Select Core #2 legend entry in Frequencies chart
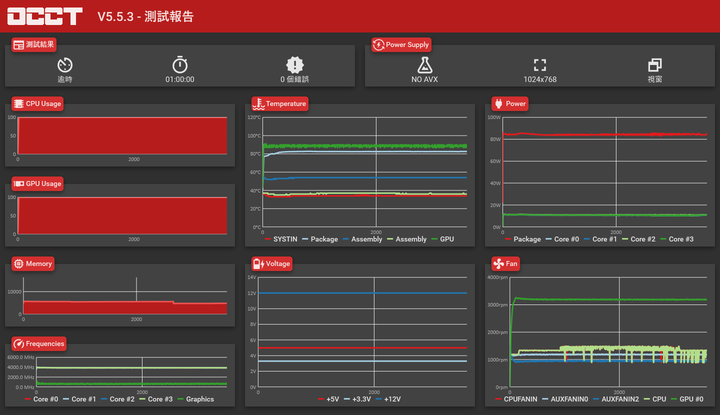The image size is (720, 415). coord(118,399)
